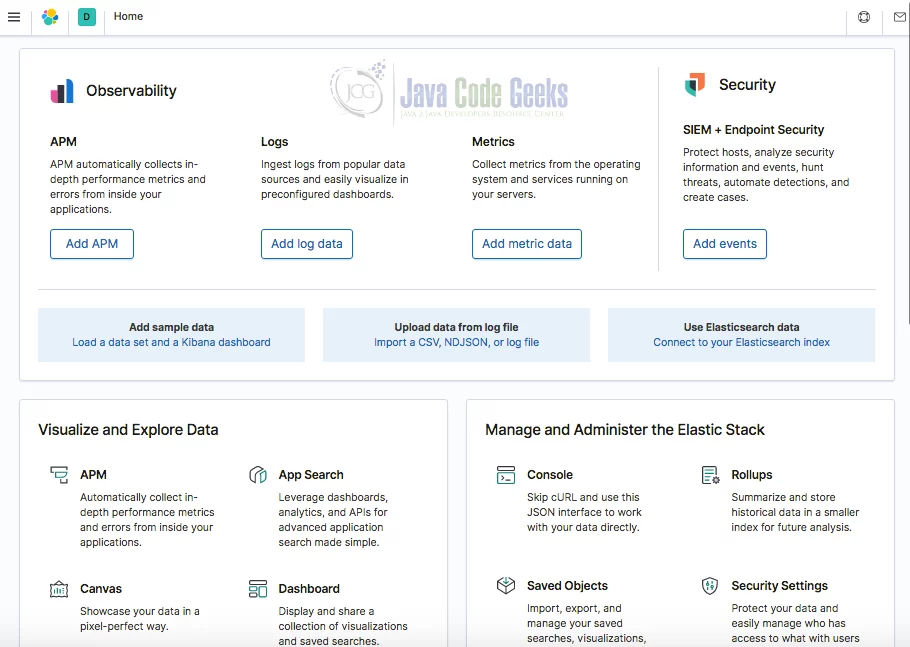Click the Observability heading
Screen dimensions: 910x647
pyautogui.click(x=132, y=91)
